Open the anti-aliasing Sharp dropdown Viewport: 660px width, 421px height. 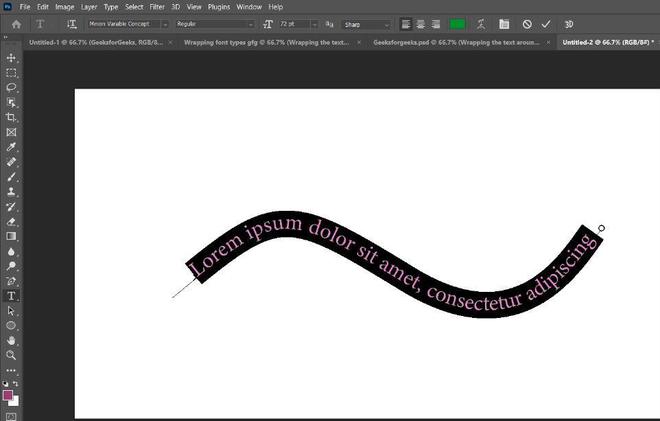(366, 23)
